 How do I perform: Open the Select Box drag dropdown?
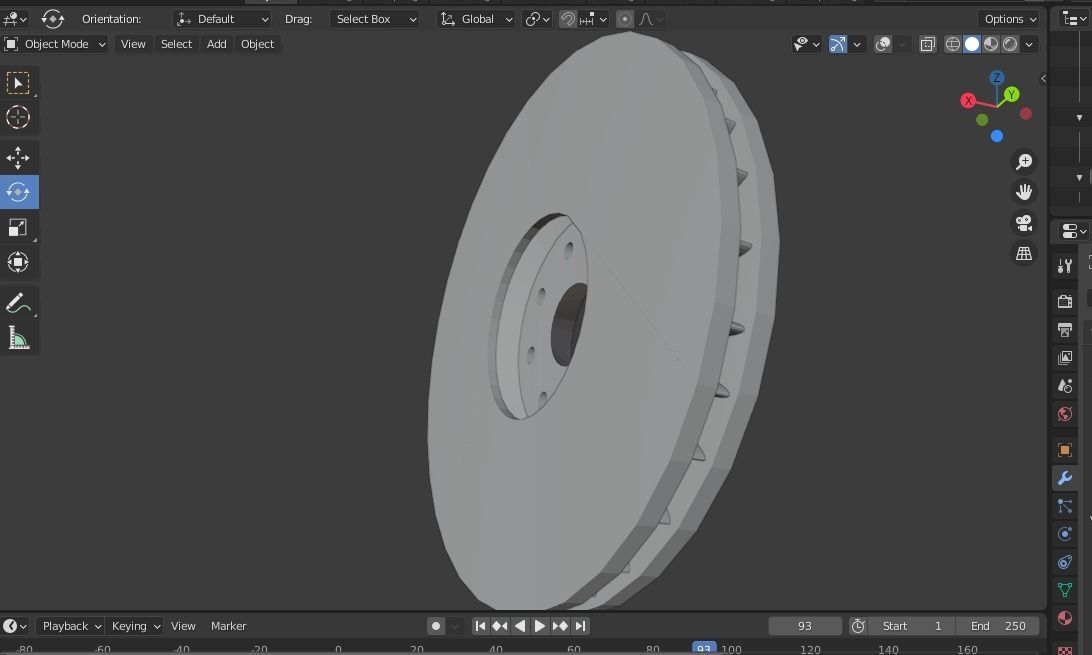(375, 19)
